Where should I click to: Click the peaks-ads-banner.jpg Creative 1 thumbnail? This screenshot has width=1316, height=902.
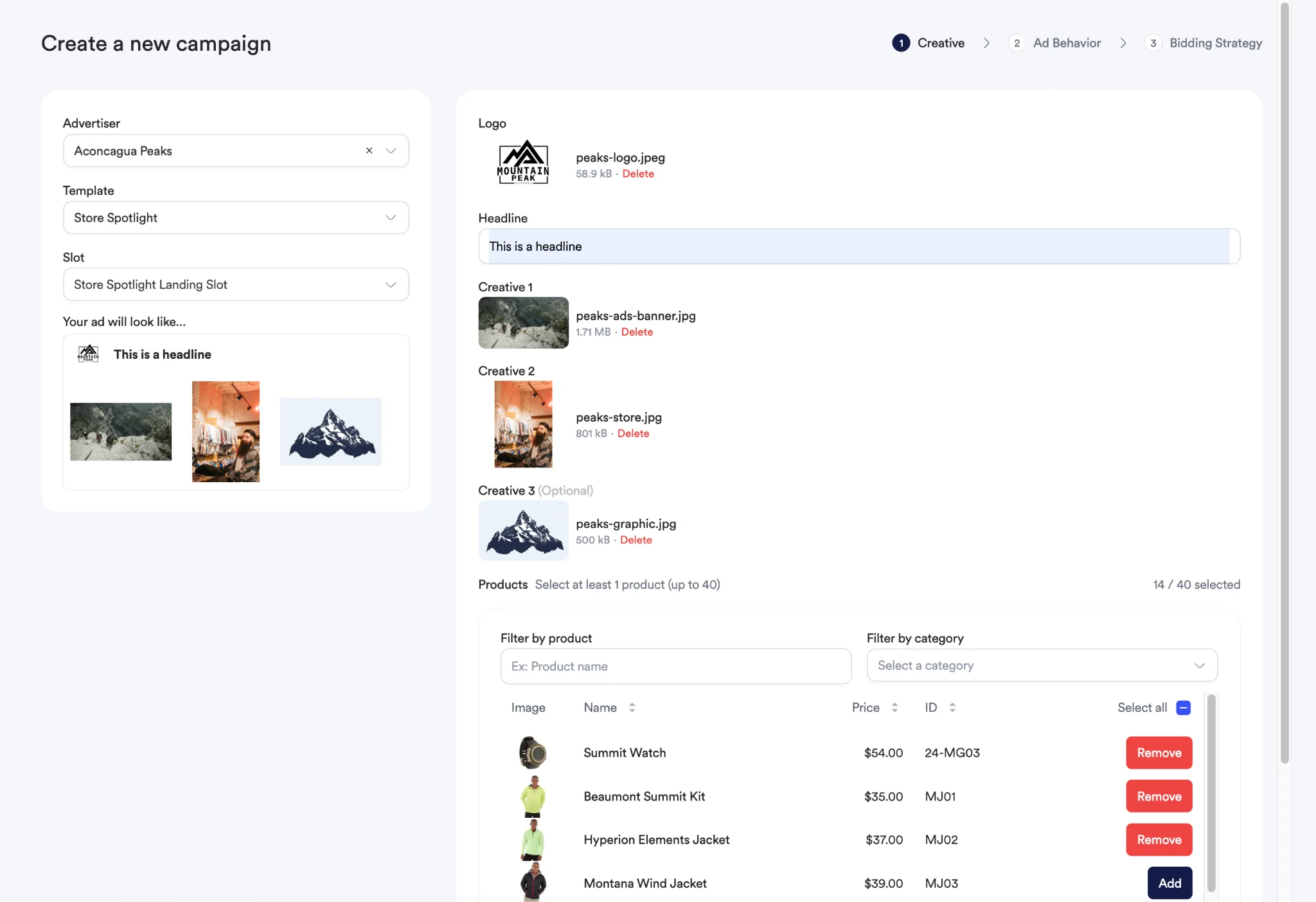[x=523, y=323]
